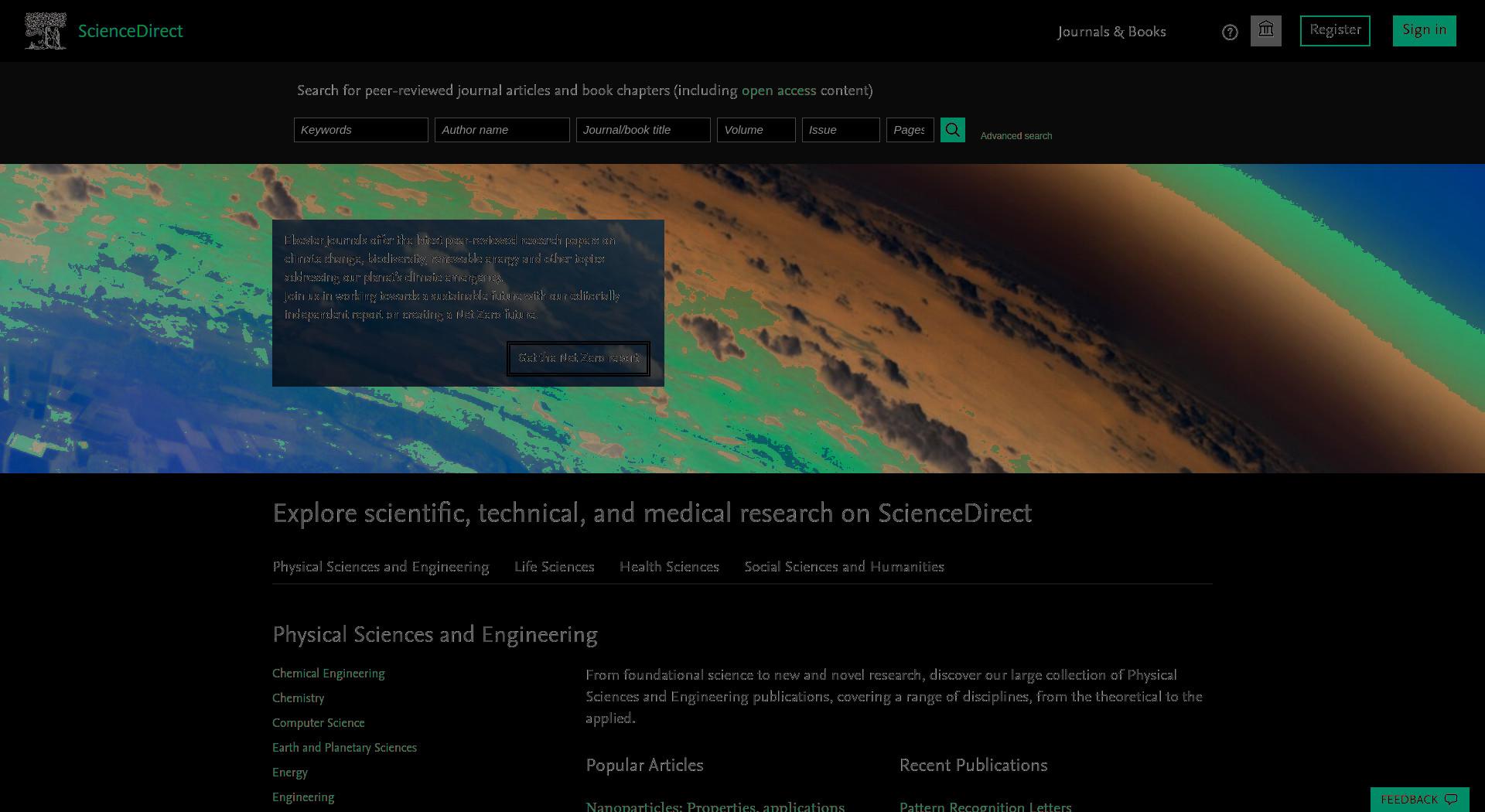The image size is (1485, 812).
Task: Focus the Volume field
Action: click(756, 130)
